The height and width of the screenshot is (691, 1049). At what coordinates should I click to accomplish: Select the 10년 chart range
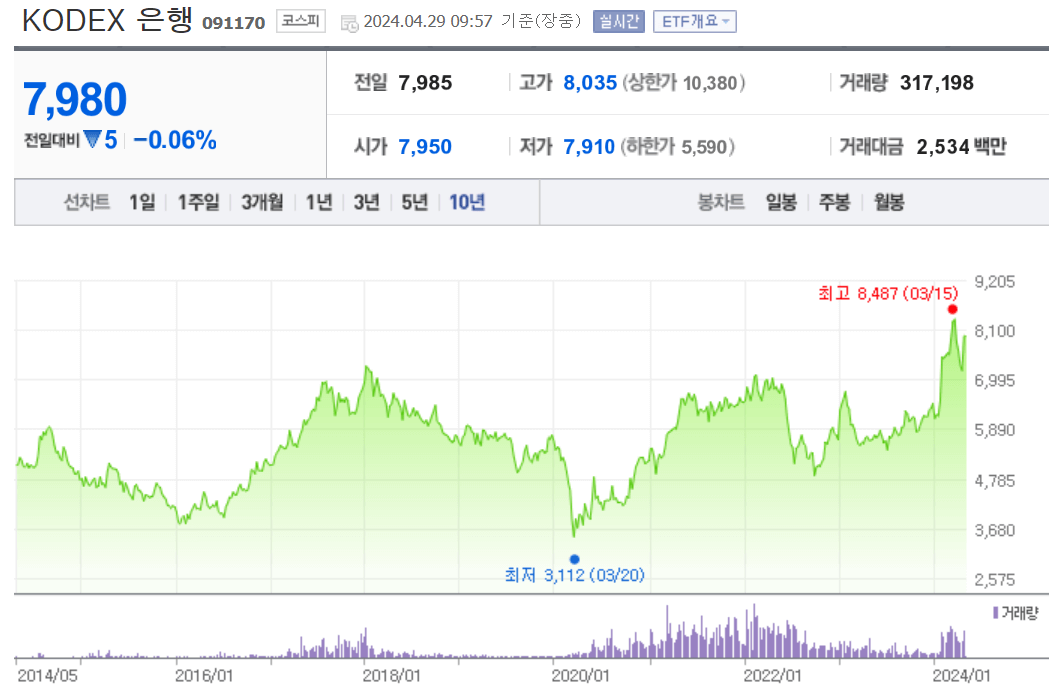pos(467,202)
